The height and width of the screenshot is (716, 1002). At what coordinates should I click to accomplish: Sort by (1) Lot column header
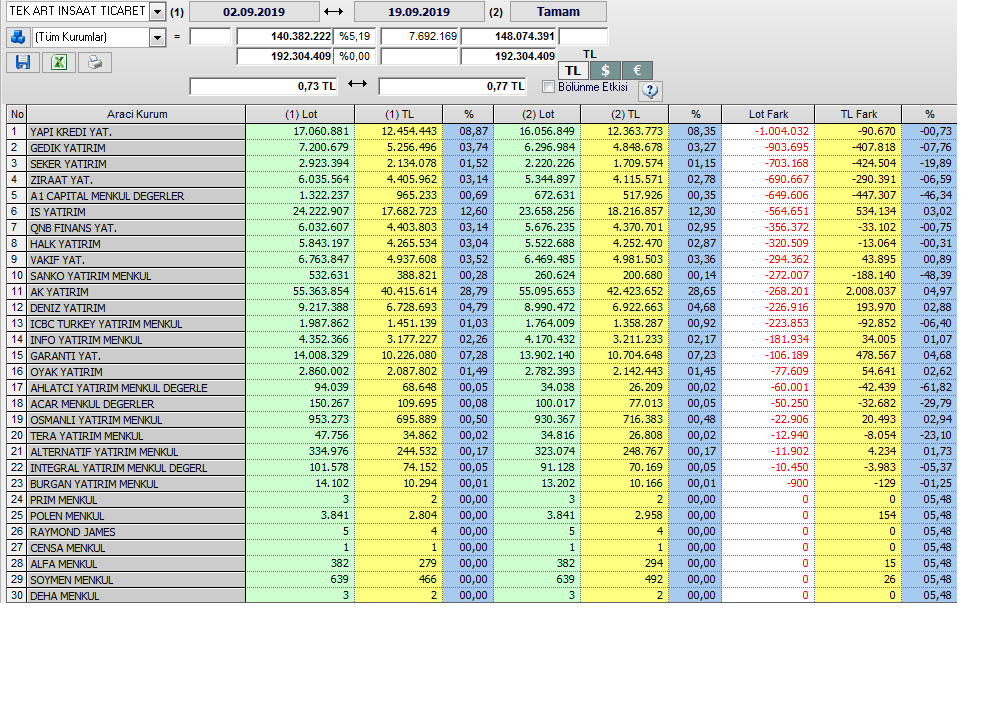[300, 114]
